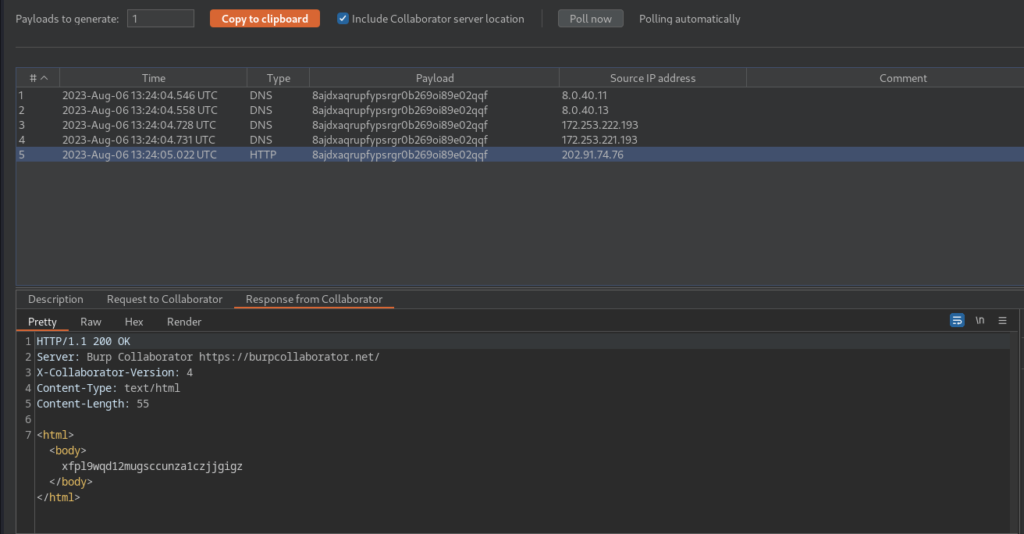Click the Server header line in response
The height and width of the screenshot is (534, 1024).
(208, 357)
